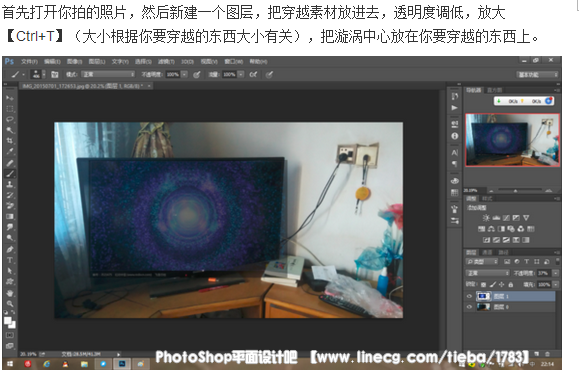Open the Layer menu
Screen dimensions: 579x374
[x=97, y=62]
